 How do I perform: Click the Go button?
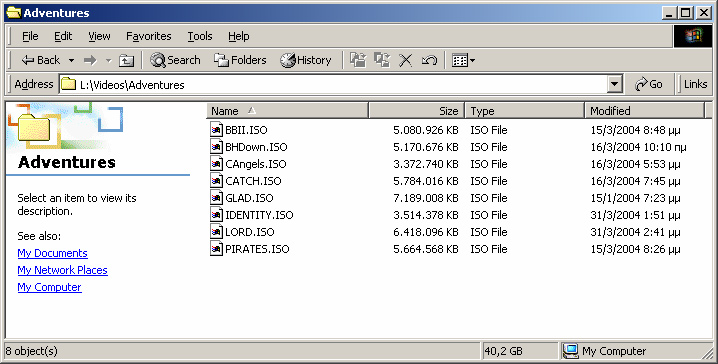pyautogui.click(x=649, y=85)
